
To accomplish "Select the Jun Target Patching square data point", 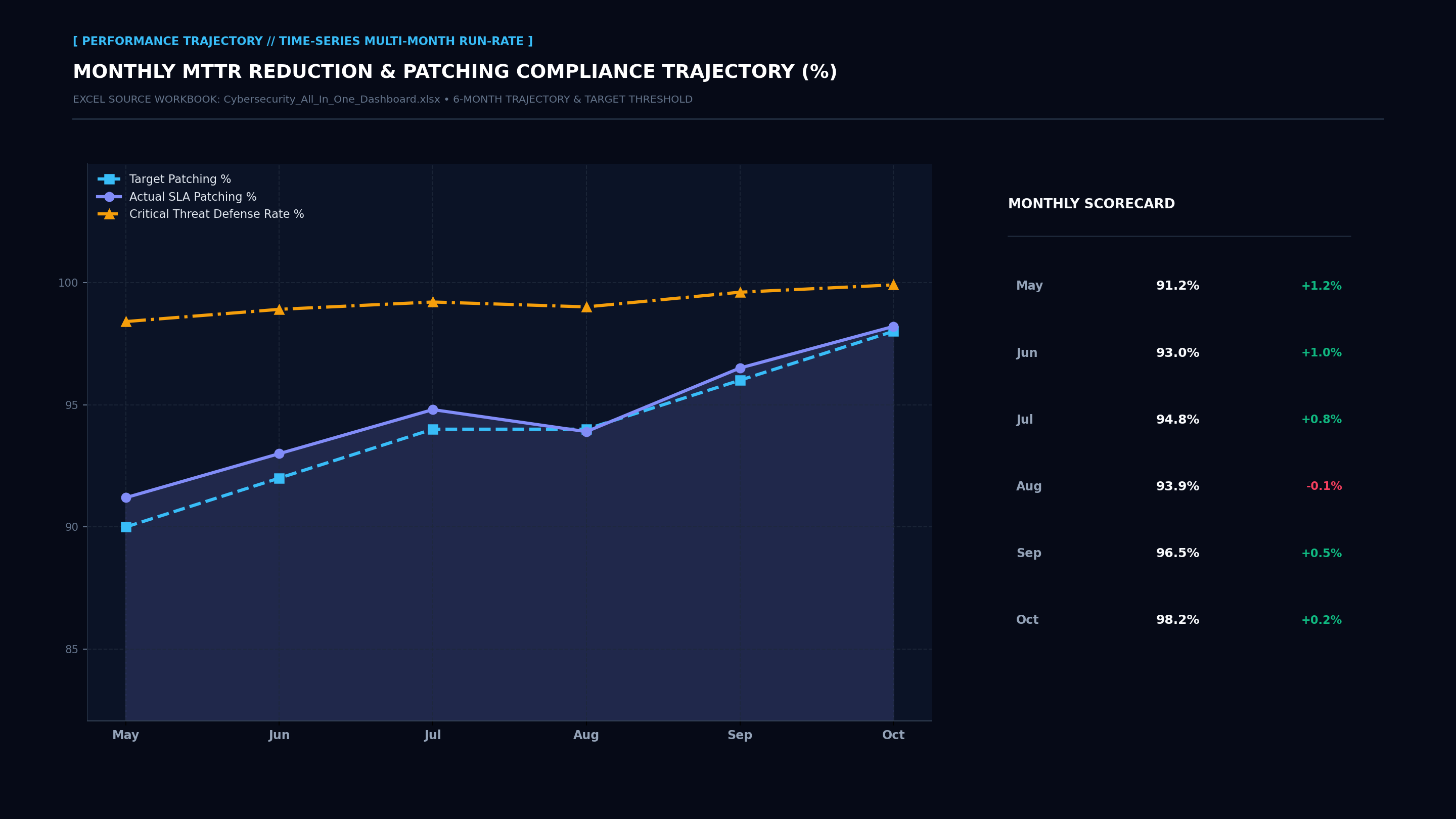I will pyautogui.click(x=279, y=478).
